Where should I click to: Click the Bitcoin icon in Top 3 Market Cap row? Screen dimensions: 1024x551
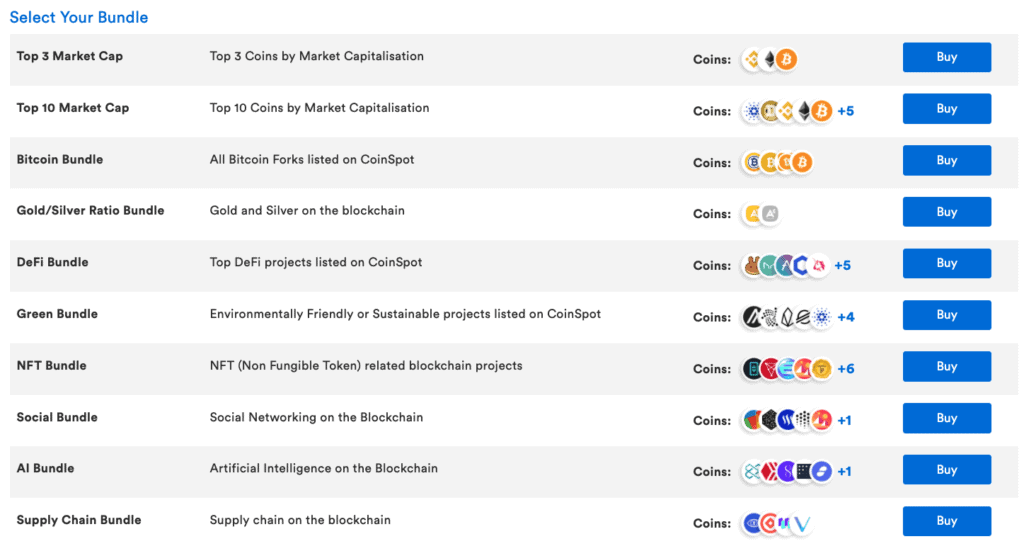786,59
